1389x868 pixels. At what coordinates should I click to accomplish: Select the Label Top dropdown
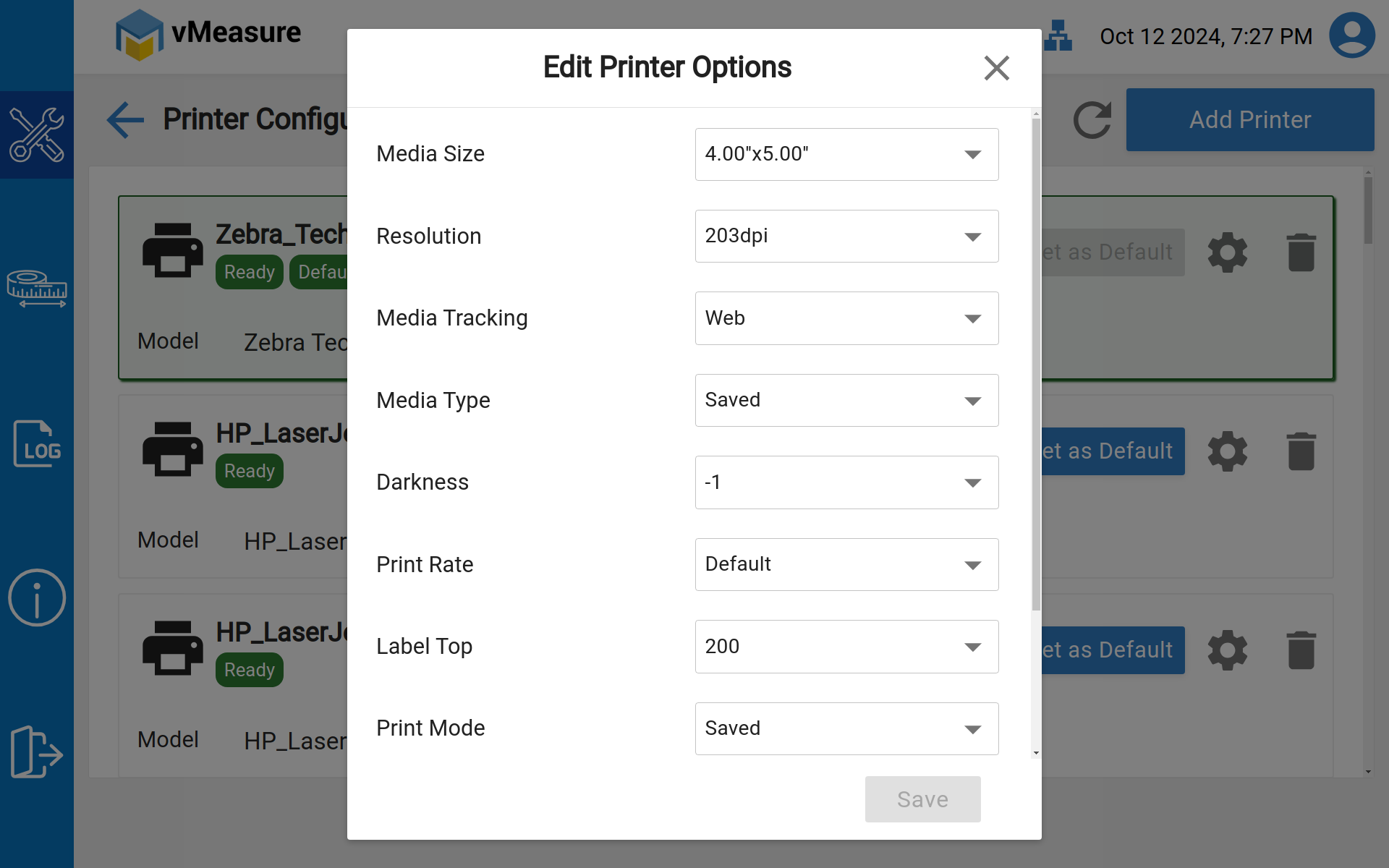(846, 647)
